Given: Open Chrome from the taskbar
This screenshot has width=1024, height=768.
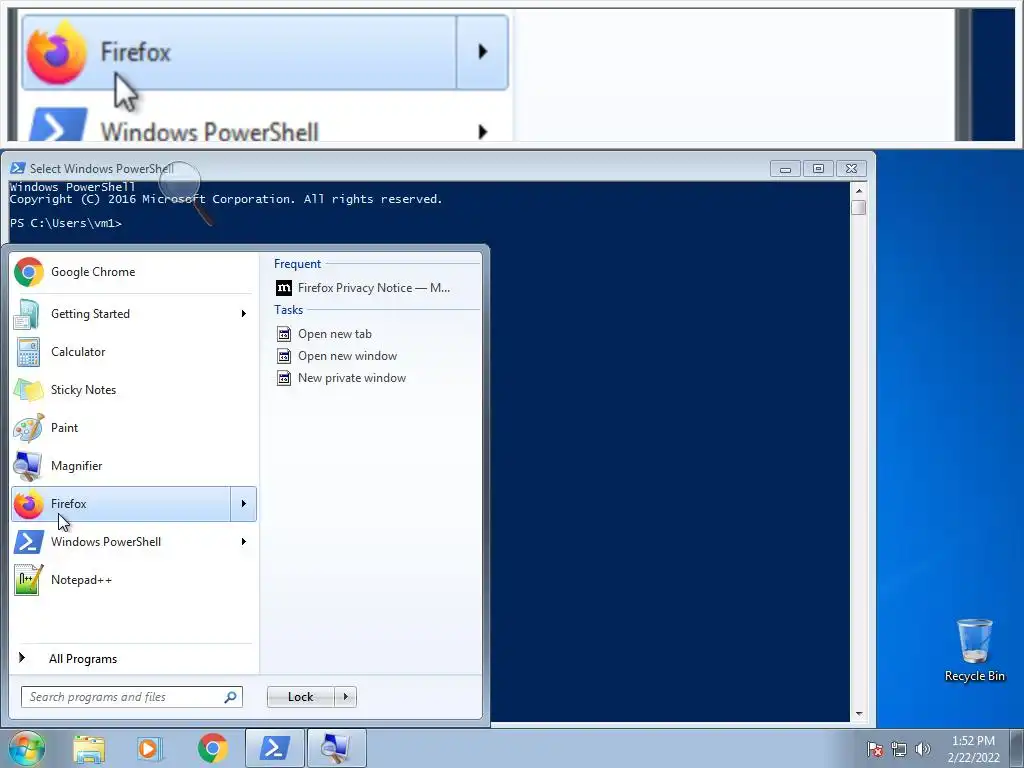Looking at the screenshot, I should [x=213, y=749].
